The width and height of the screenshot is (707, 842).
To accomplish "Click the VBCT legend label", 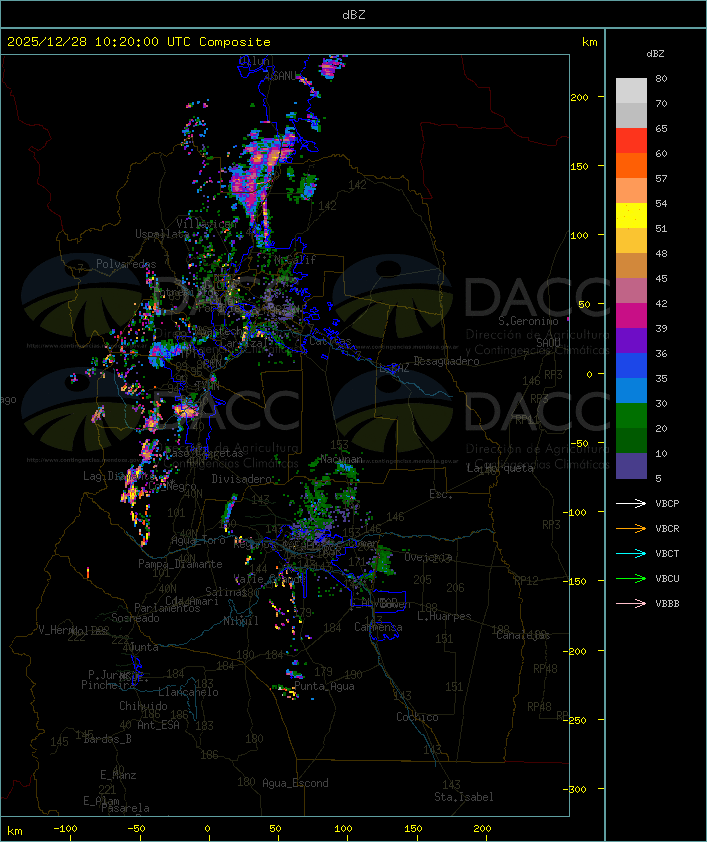I will pos(667,554).
